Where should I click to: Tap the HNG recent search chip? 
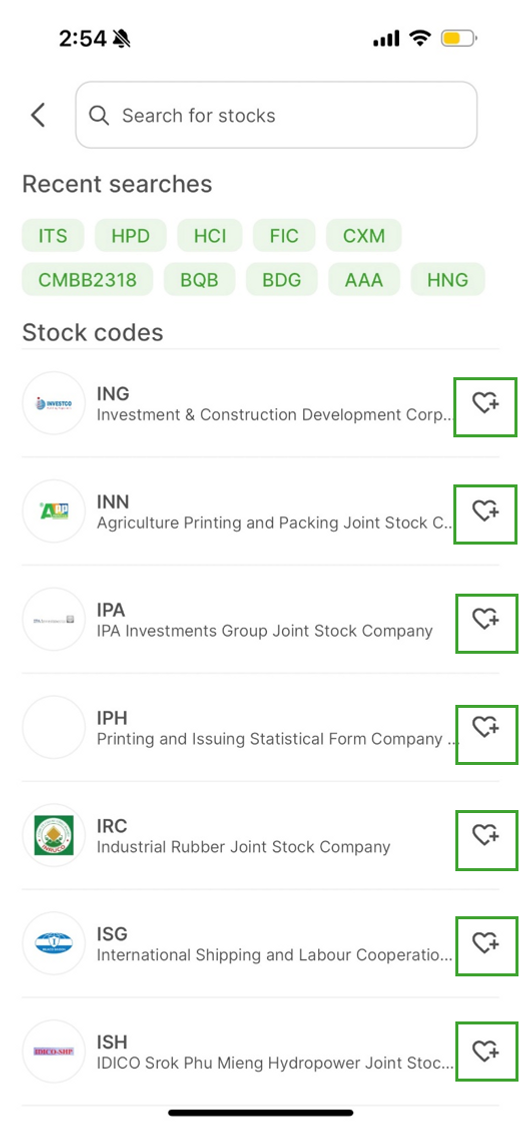pos(448,279)
